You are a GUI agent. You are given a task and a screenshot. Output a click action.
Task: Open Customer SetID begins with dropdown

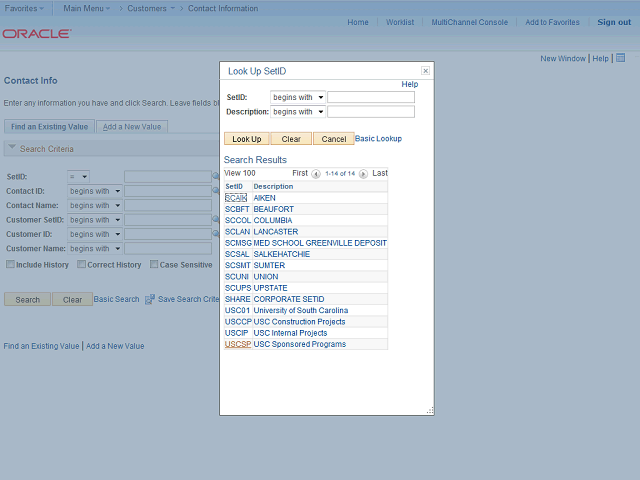[x=95, y=220]
